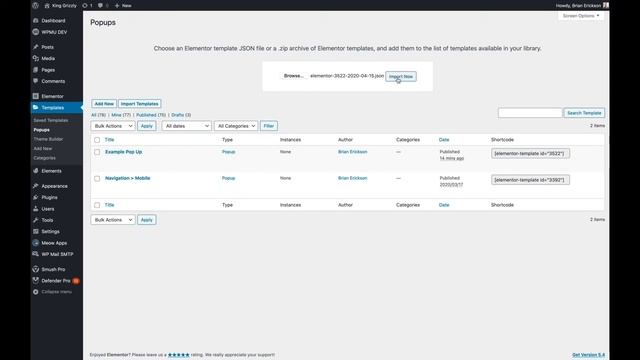Click the top Apply button
The image size is (640, 360).
[x=147, y=126]
